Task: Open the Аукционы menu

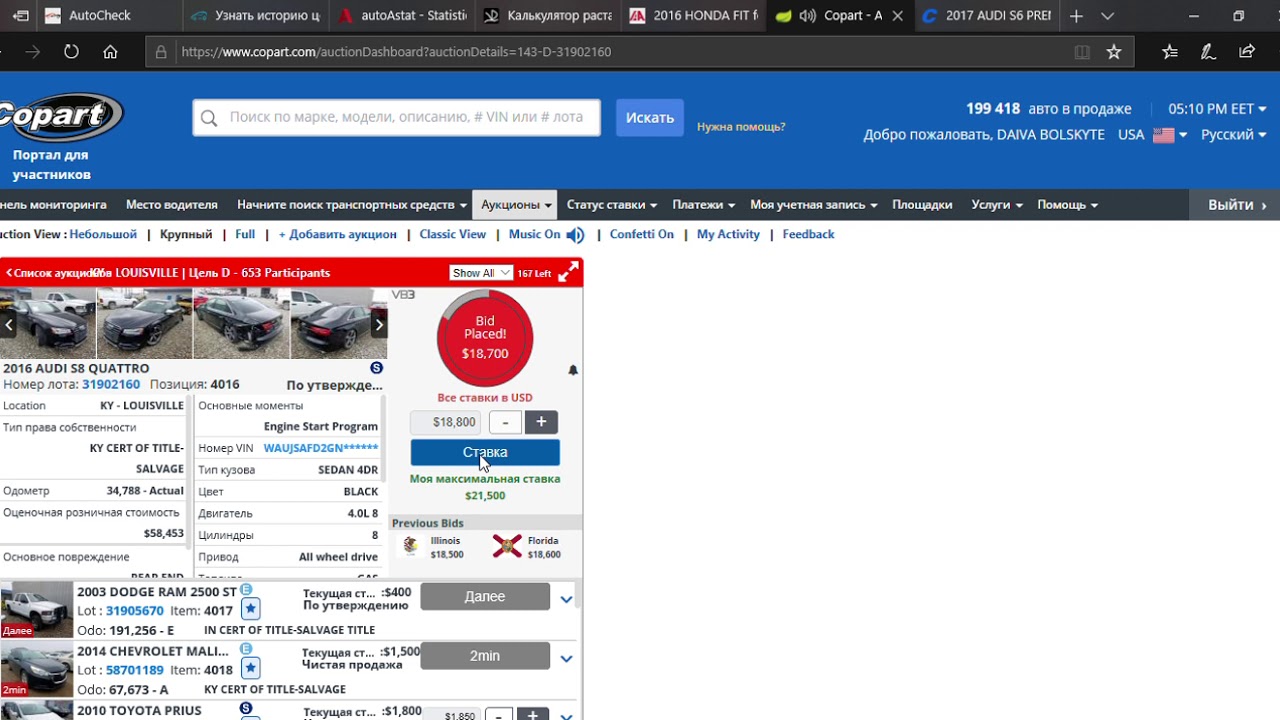Action: [x=515, y=205]
